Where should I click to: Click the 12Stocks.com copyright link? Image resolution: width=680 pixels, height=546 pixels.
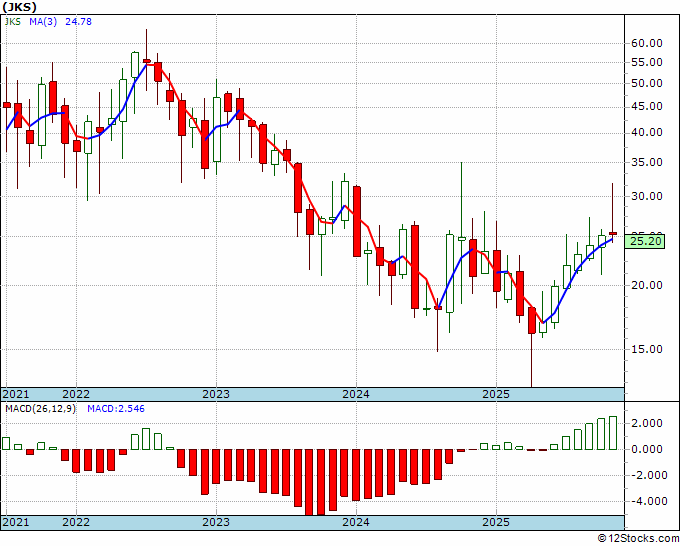(638, 539)
